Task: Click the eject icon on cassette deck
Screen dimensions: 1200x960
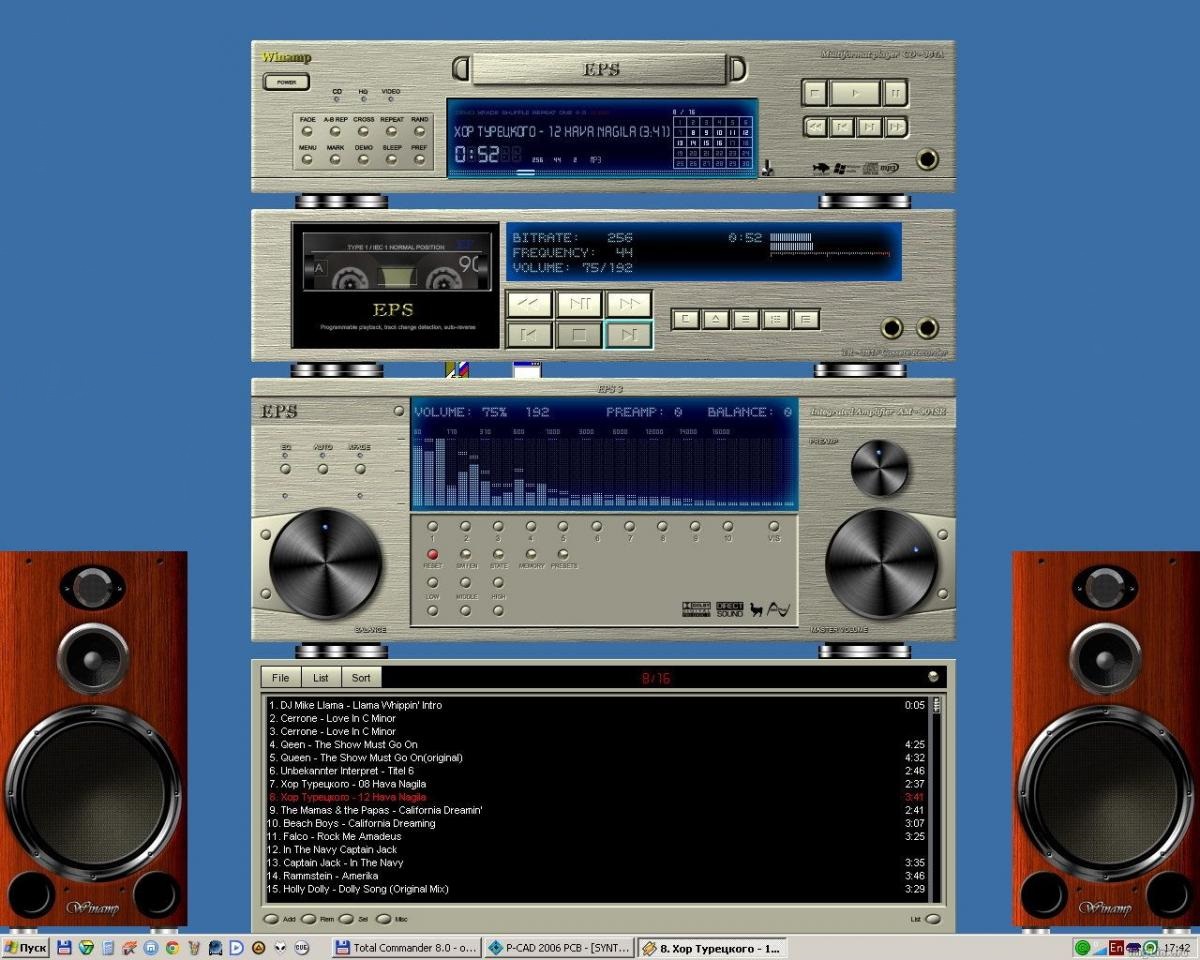Action: [x=715, y=320]
